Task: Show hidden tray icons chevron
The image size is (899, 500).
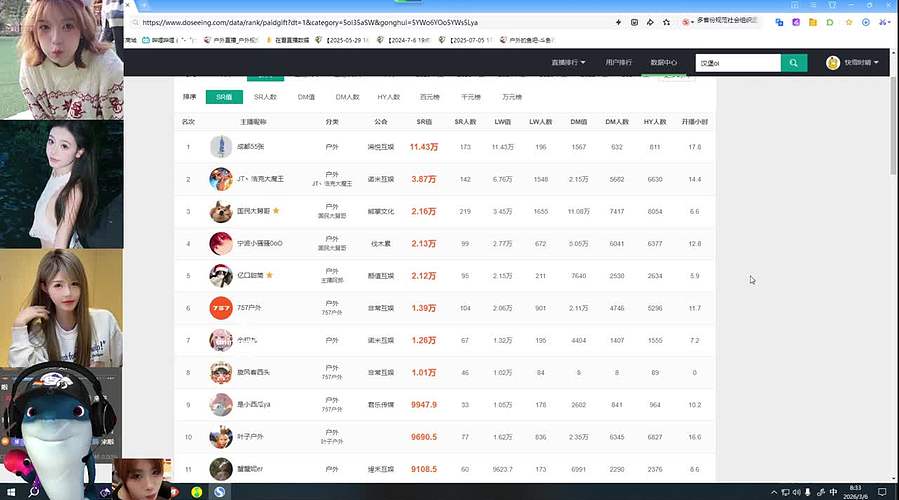Action: point(774,492)
